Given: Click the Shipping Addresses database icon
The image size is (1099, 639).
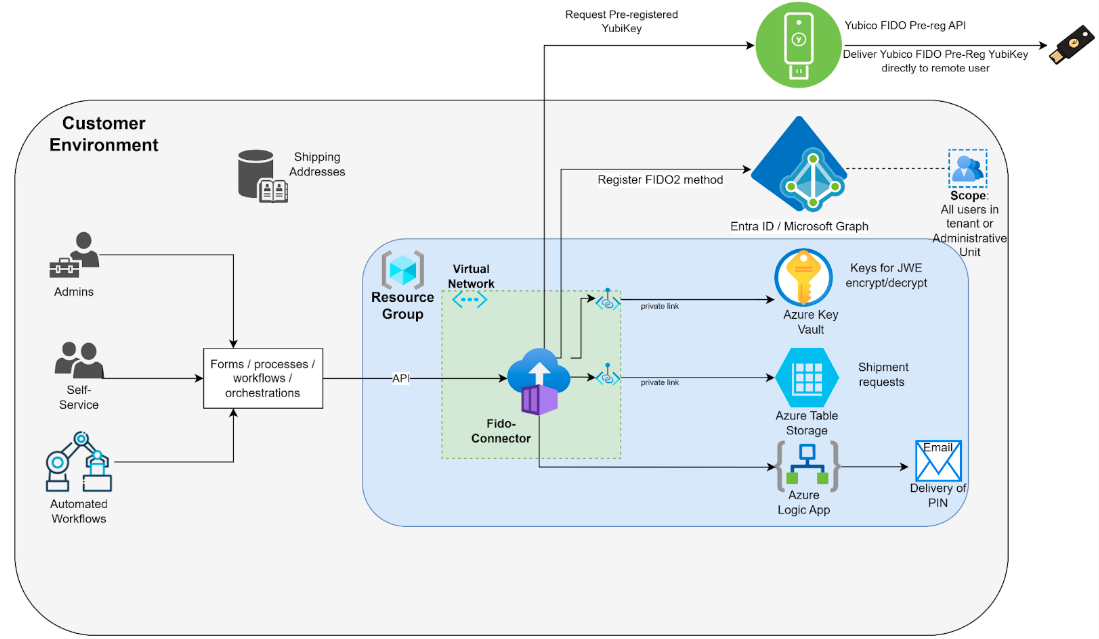Looking at the screenshot, I should [x=259, y=175].
